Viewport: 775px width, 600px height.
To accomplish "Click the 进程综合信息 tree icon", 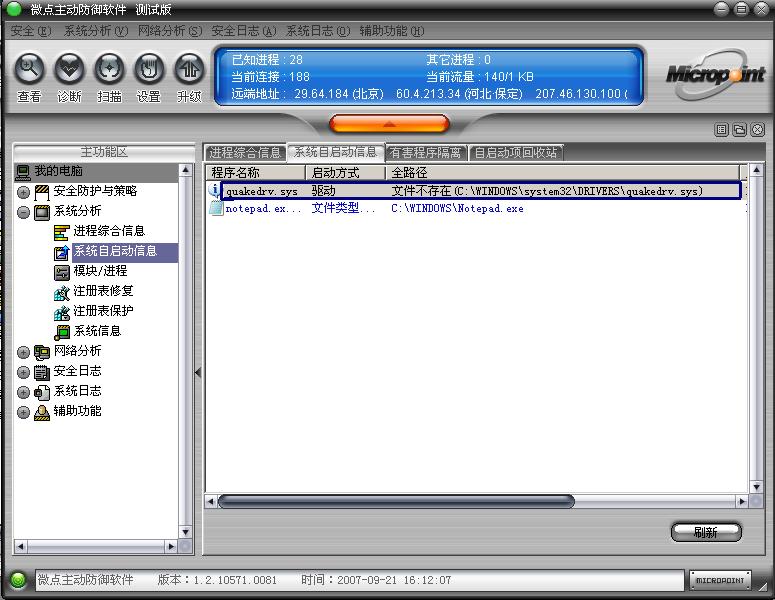I will pyautogui.click(x=61, y=232).
